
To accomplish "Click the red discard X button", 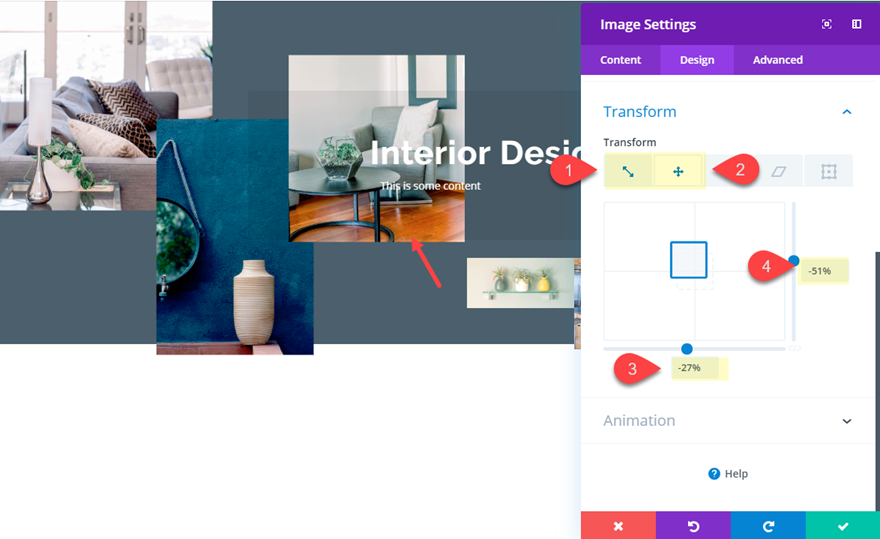I will click(x=618, y=526).
